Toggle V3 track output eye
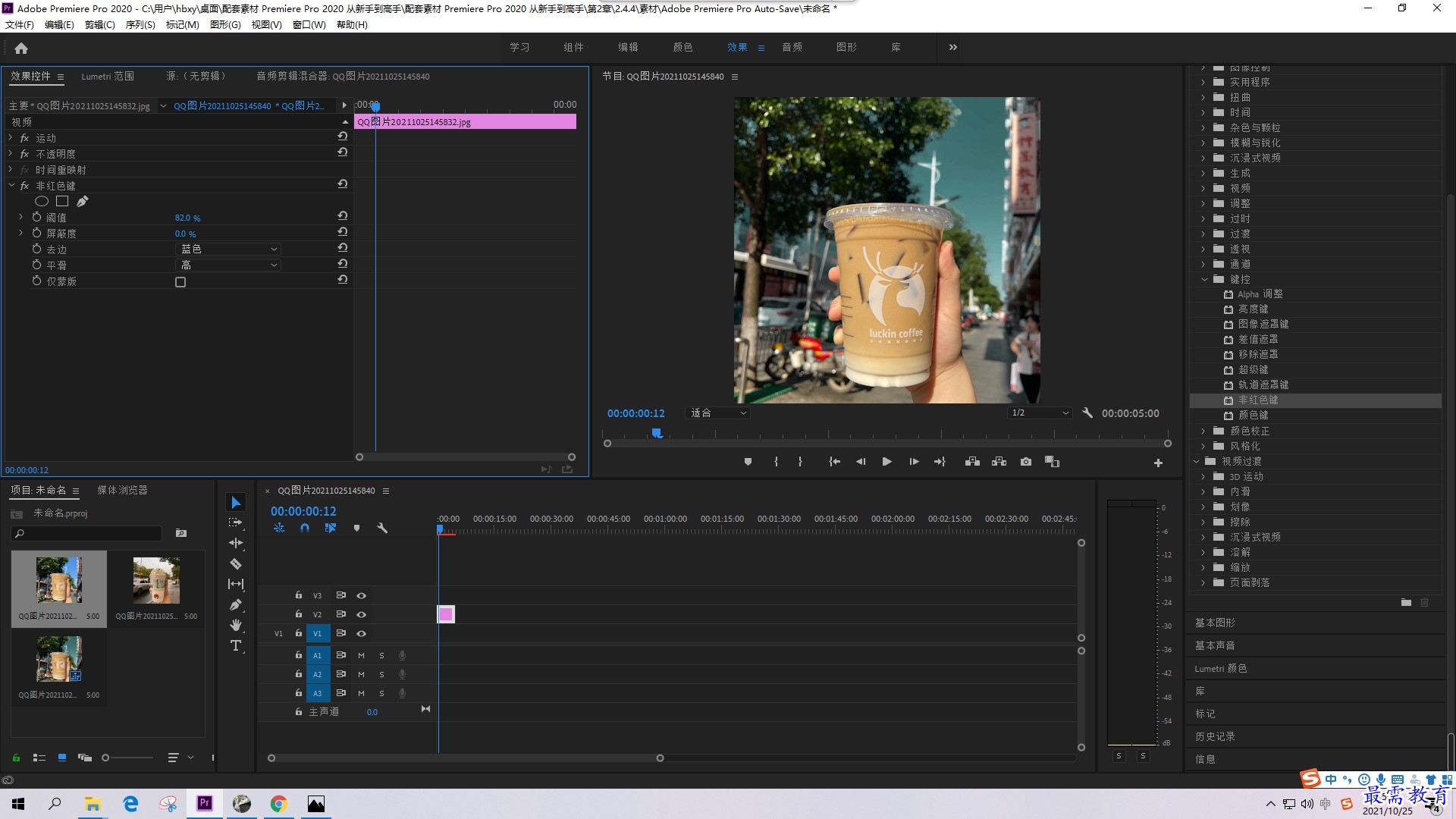The width and height of the screenshot is (1456, 819). coord(362,595)
